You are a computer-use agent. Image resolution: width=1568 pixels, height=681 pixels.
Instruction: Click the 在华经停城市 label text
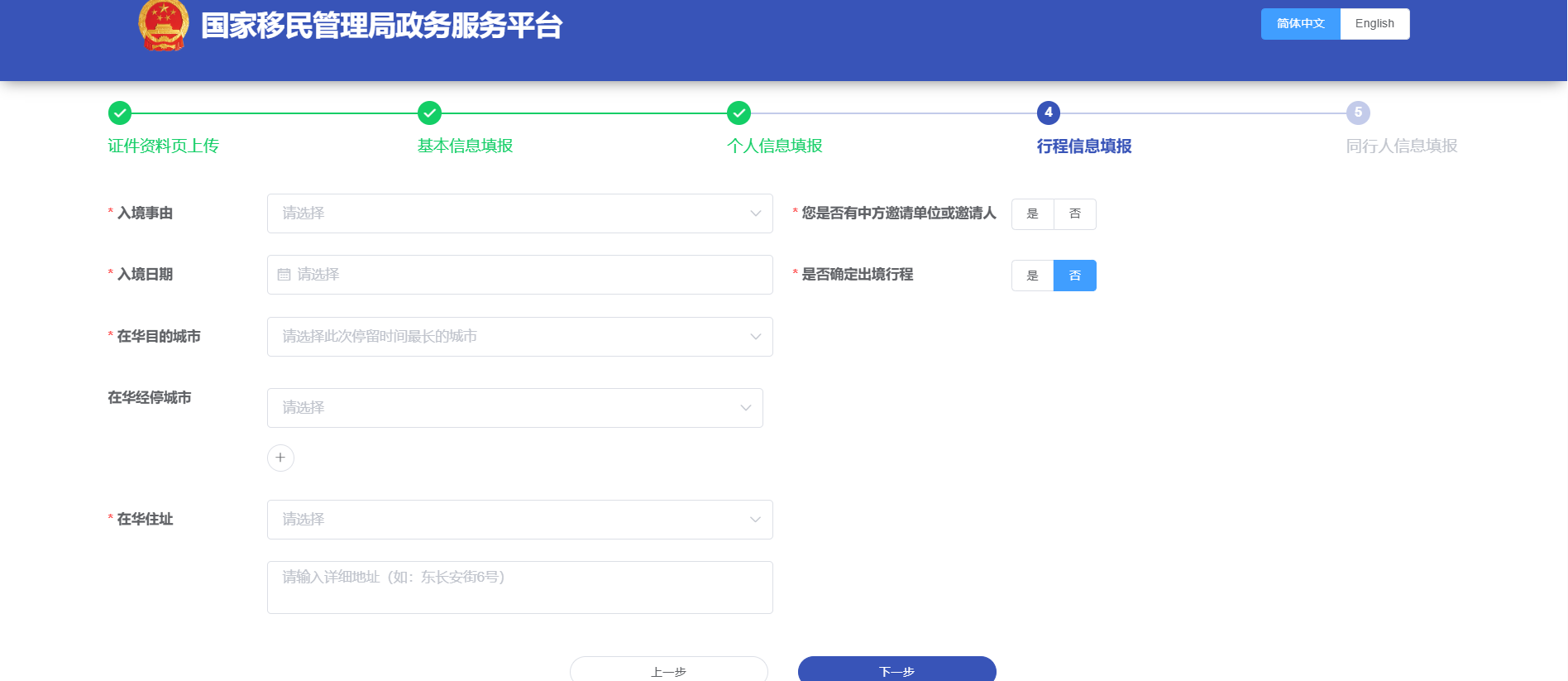point(150,398)
